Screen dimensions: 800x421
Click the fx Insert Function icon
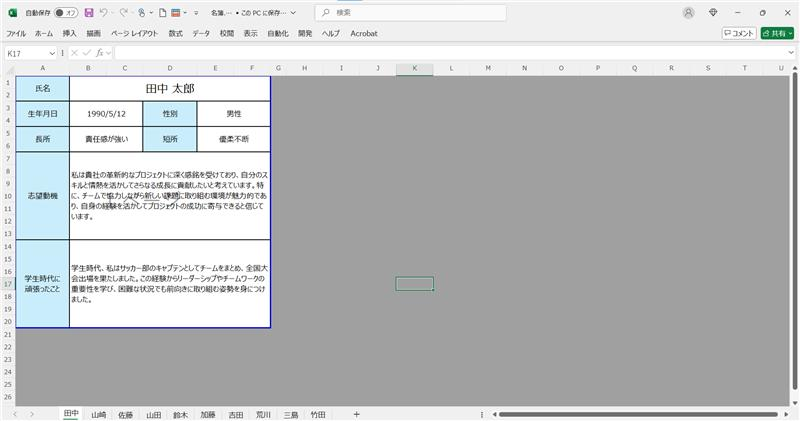(x=101, y=53)
